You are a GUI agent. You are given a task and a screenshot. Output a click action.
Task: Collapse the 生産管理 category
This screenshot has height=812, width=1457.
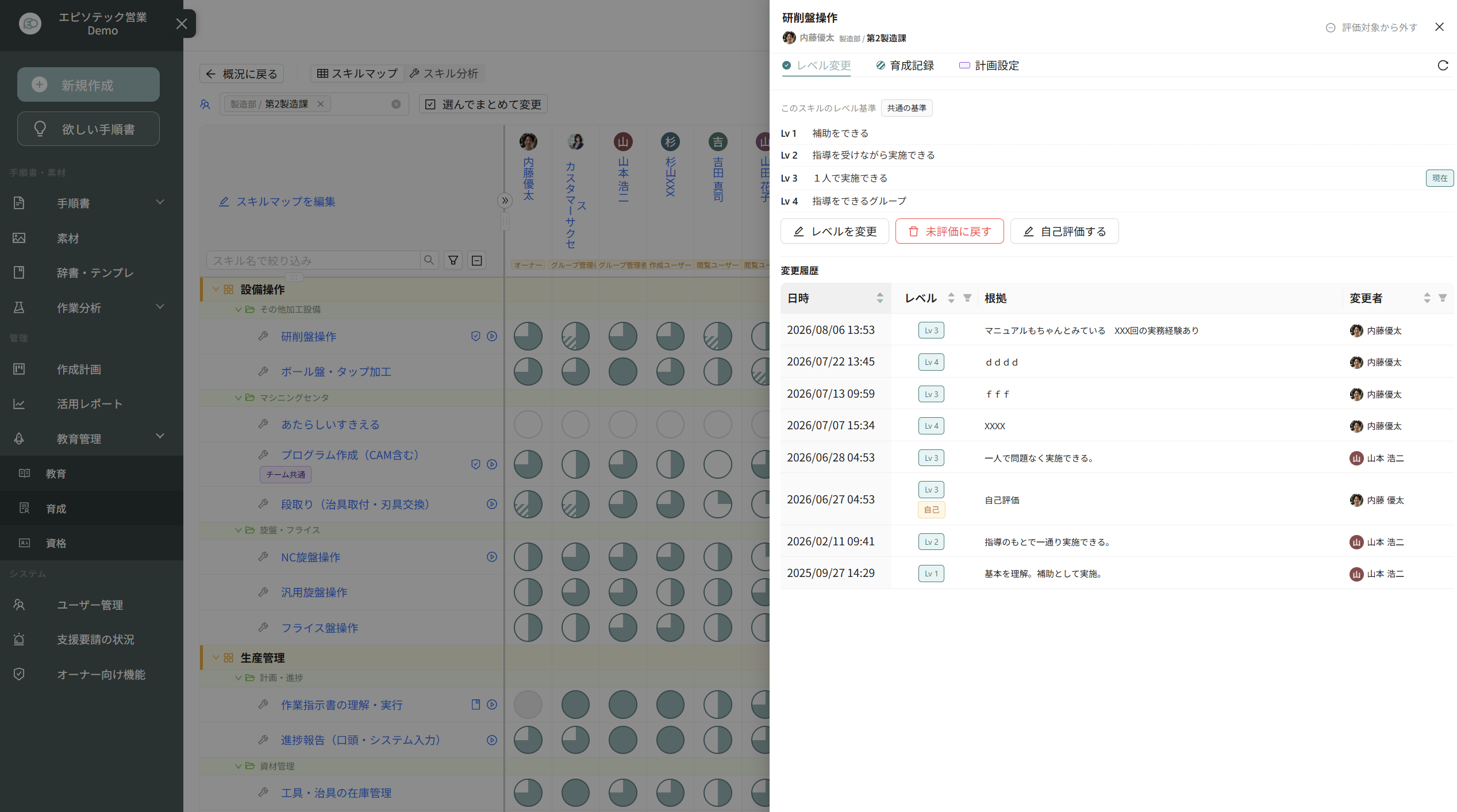tap(216, 657)
